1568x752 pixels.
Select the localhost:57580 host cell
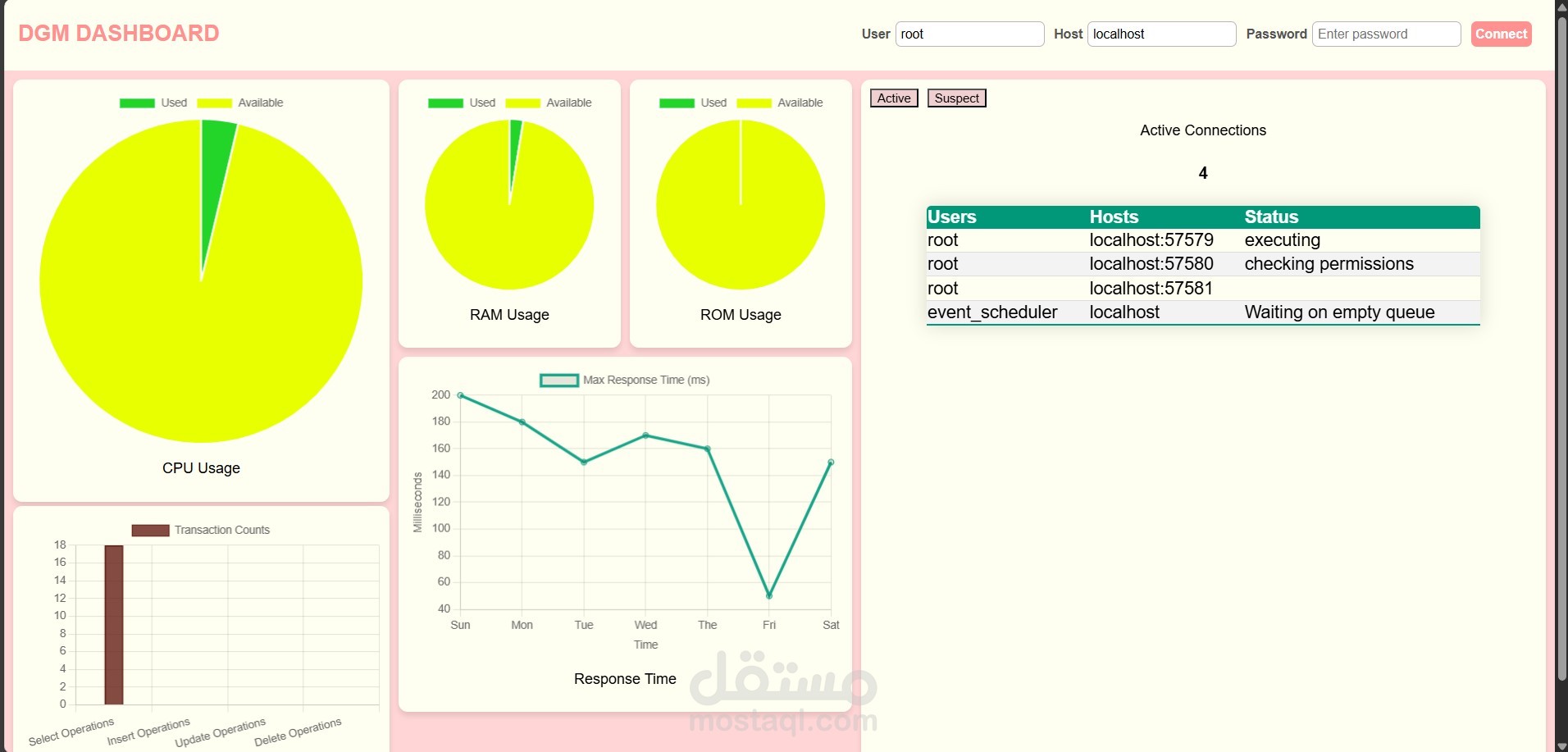(1151, 264)
